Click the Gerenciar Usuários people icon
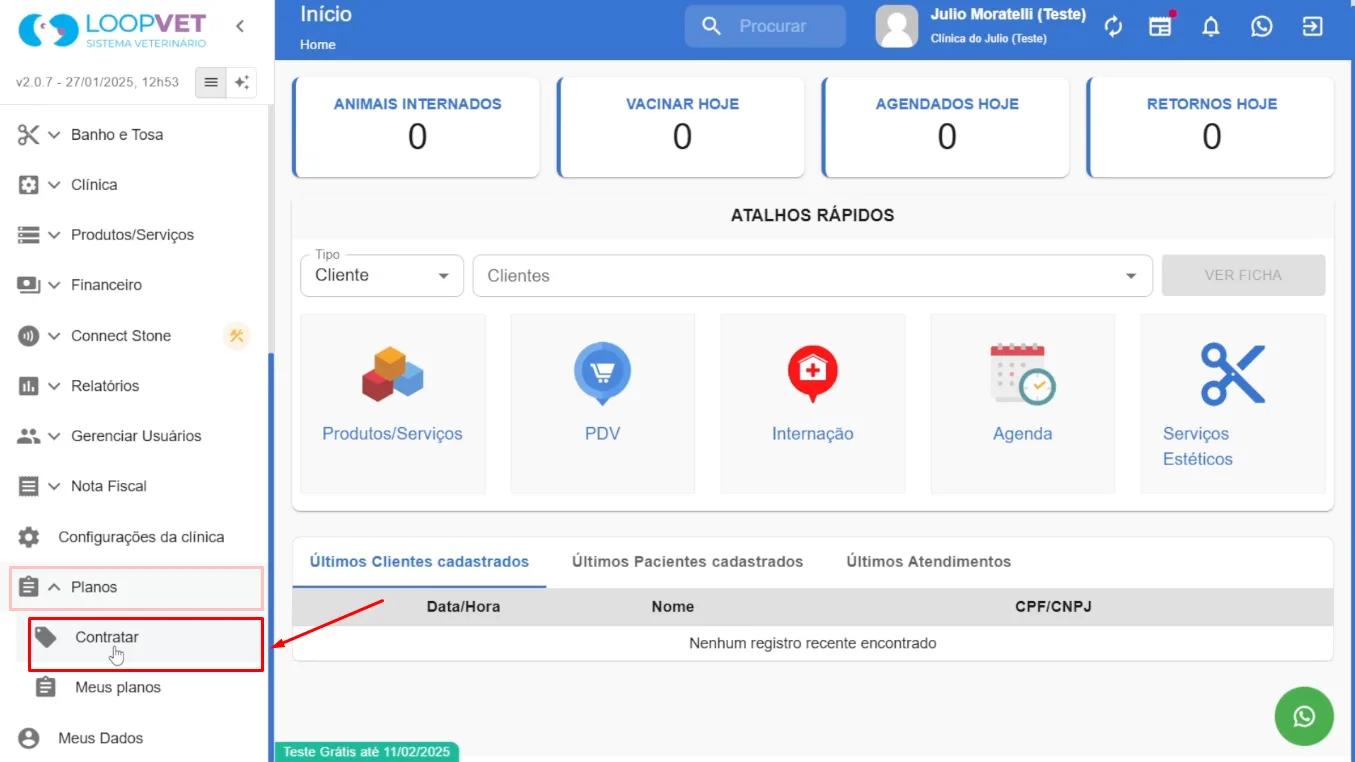The image size is (1355, 762). 29,436
